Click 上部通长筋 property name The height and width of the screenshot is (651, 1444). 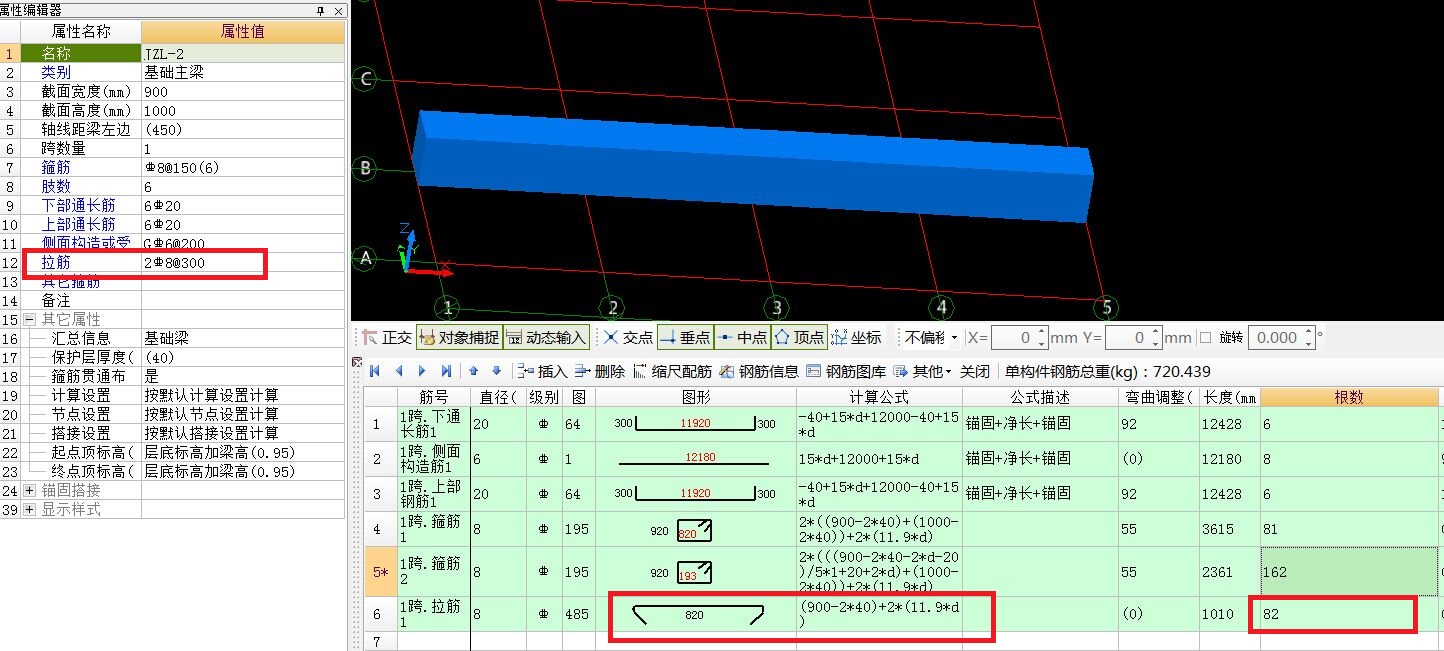(x=78, y=224)
